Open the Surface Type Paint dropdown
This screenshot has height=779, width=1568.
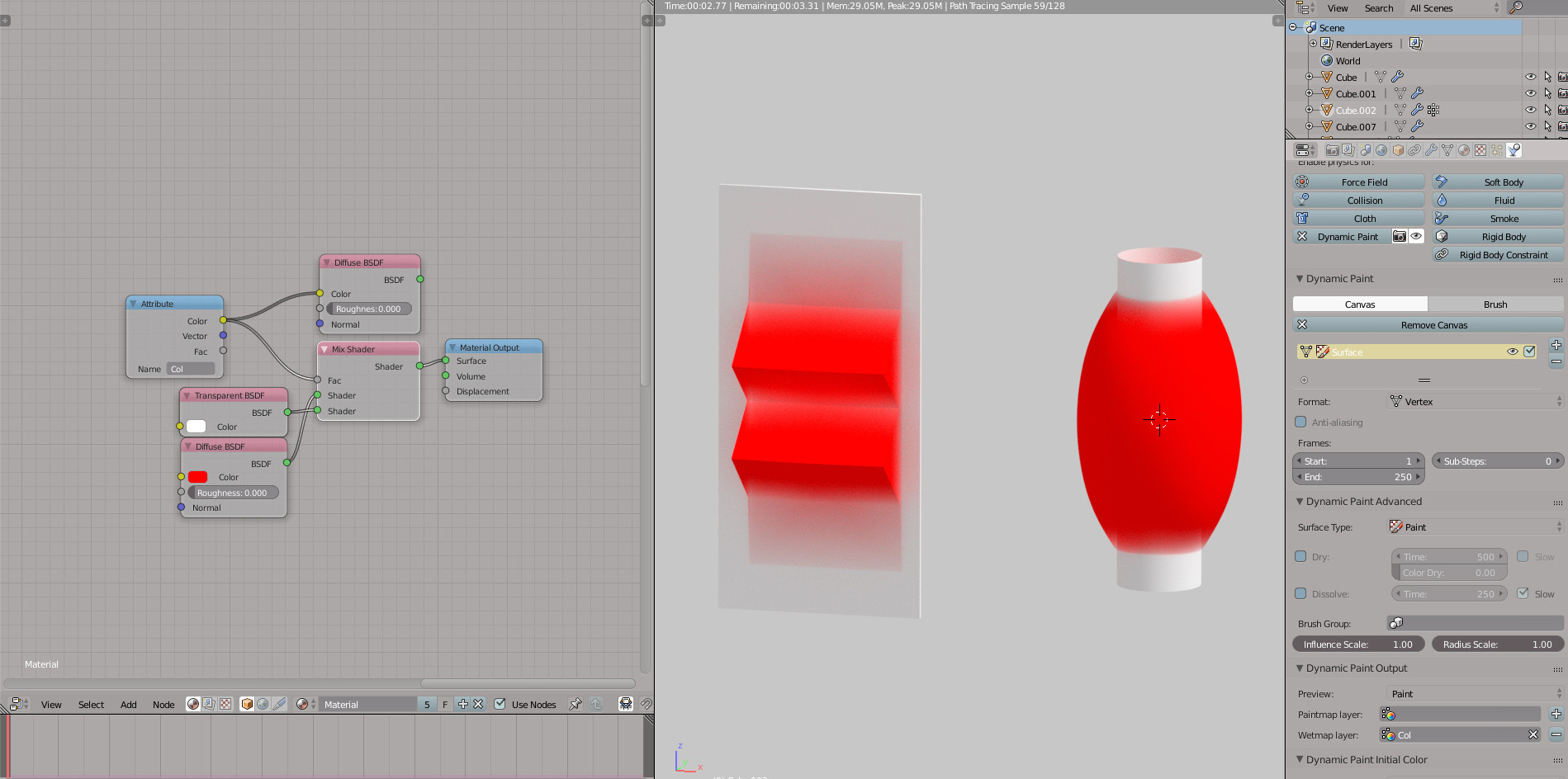pyautogui.click(x=1476, y=526)
